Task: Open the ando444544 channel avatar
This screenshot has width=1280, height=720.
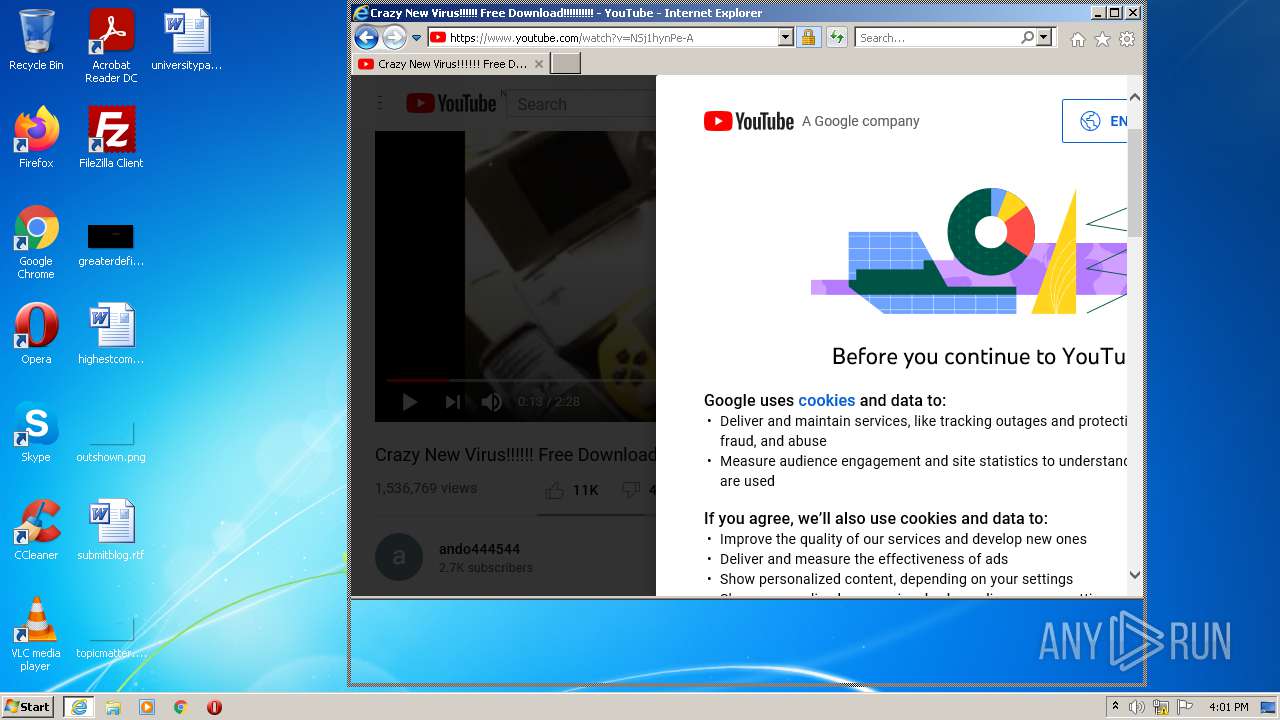Action: [399, 557]
